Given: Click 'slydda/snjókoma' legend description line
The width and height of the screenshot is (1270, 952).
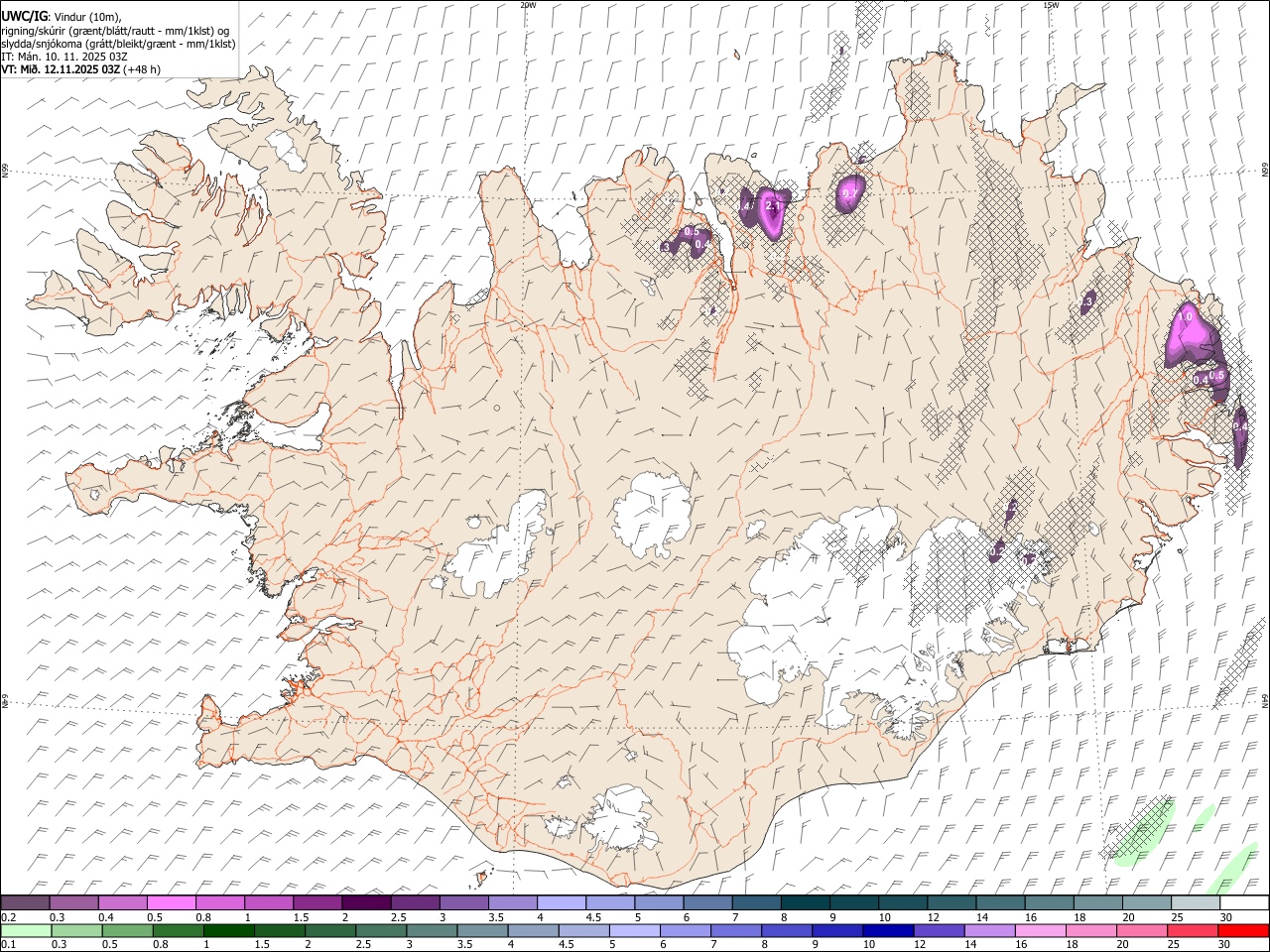Looking at the screenshot, I should pos(119,44).
